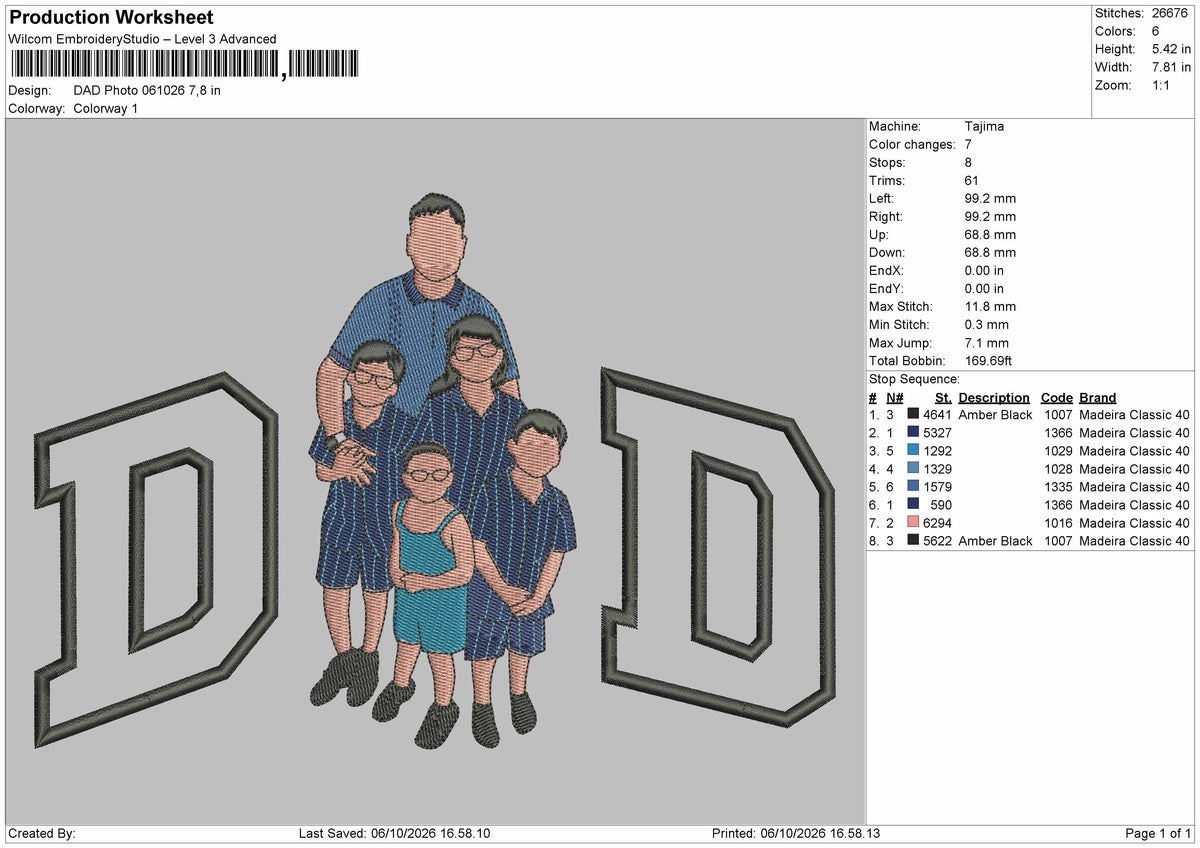Click the family figures embroidery preview
The height and width of the screenshot is (848, 1200).
[443, 470]
